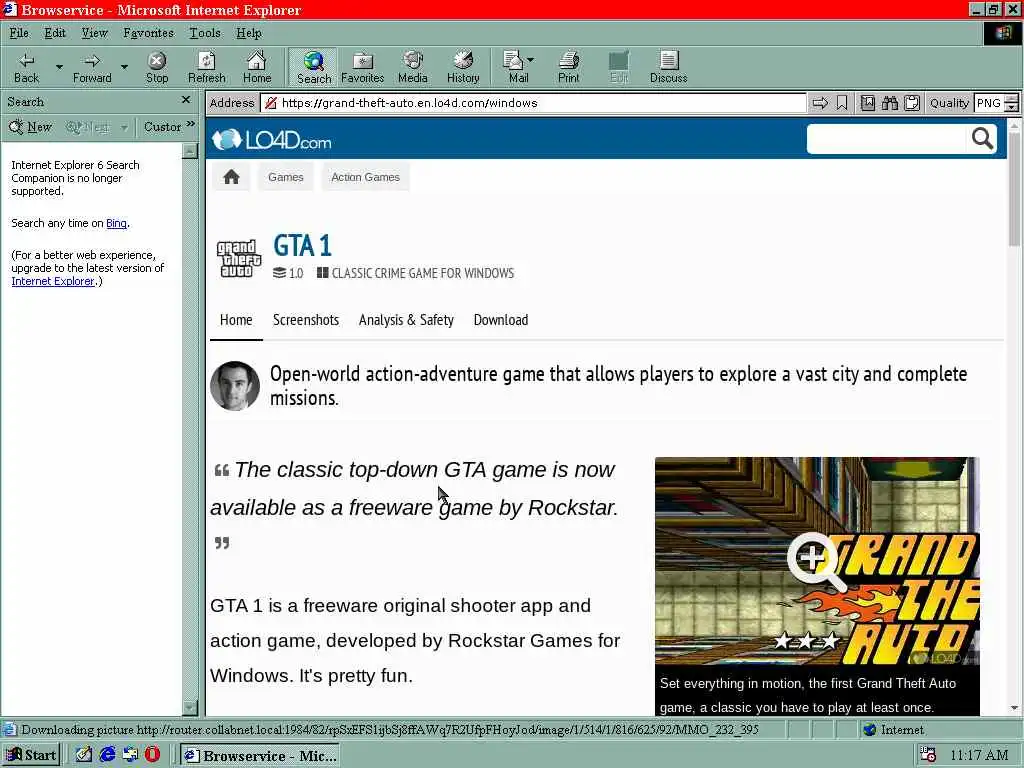Decrease Quality with the spinner down arrow
The image size is (1024, 768).
click(x=1012, y=107)
